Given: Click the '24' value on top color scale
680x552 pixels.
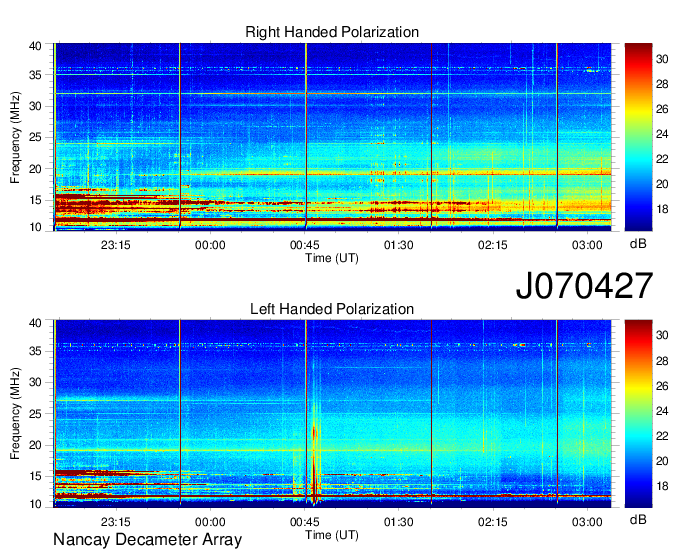Looking at the screenshot, I should (662, 134).
